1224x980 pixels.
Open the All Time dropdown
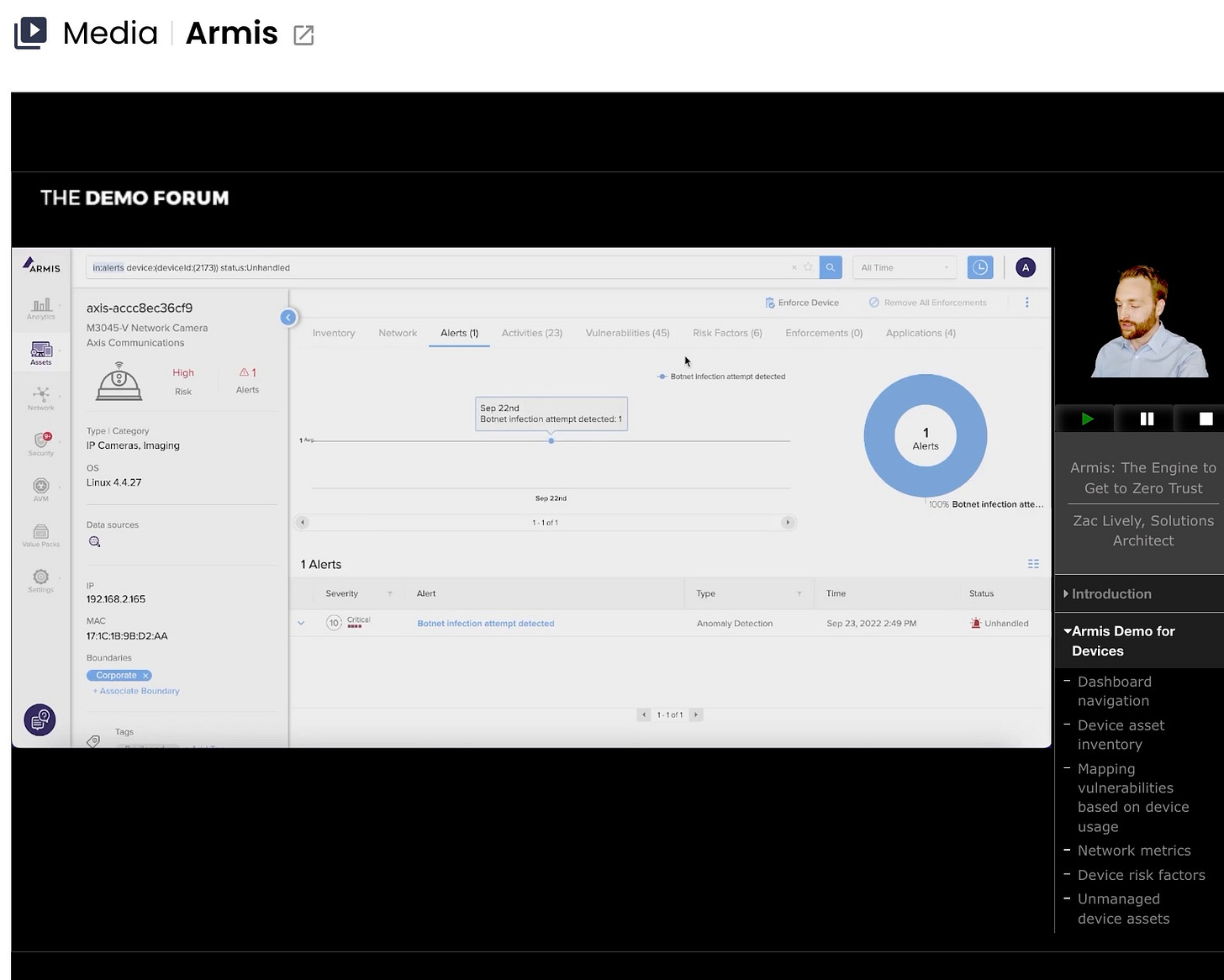905,267
